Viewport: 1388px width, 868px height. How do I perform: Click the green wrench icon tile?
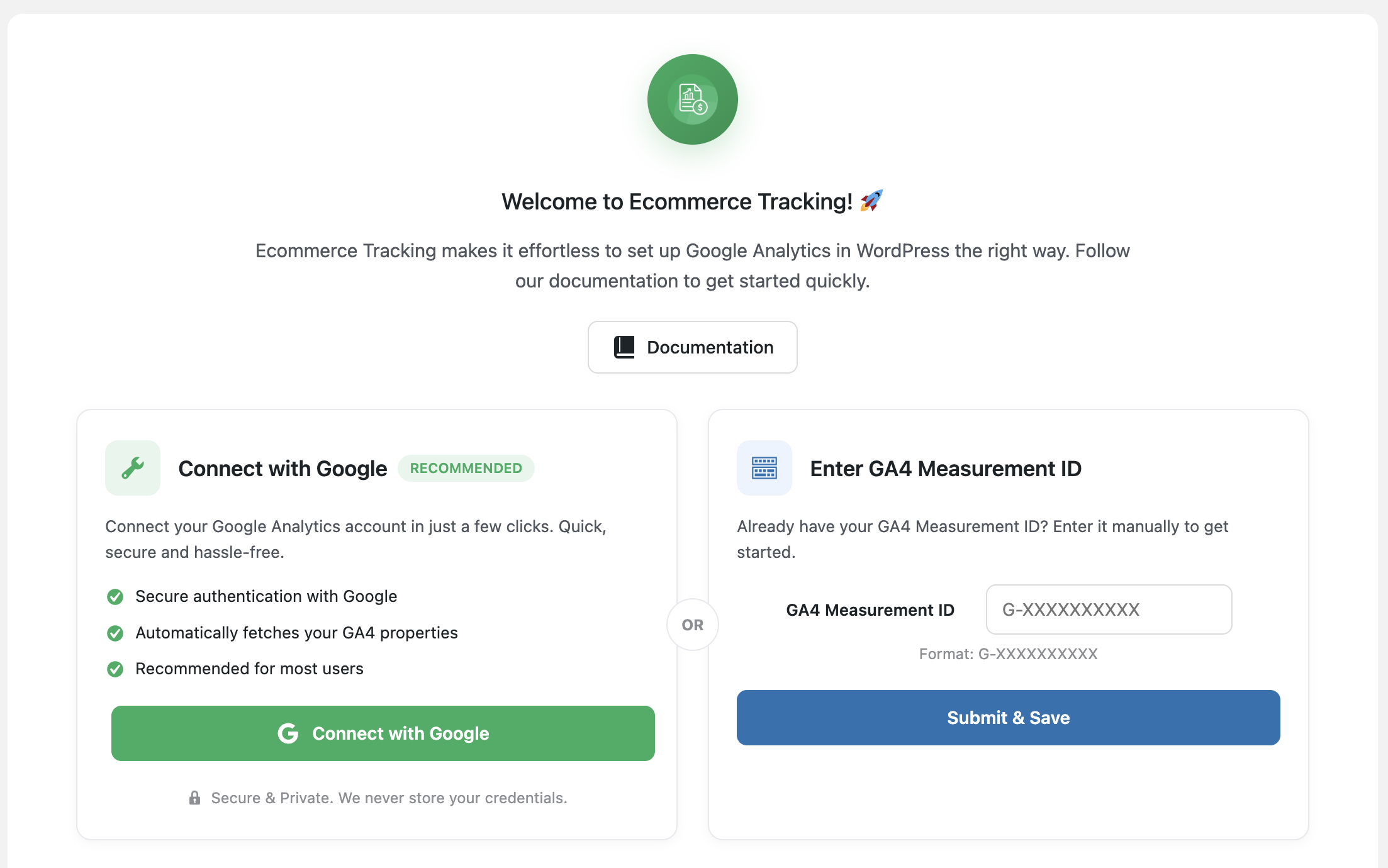(x=133, y=468)
